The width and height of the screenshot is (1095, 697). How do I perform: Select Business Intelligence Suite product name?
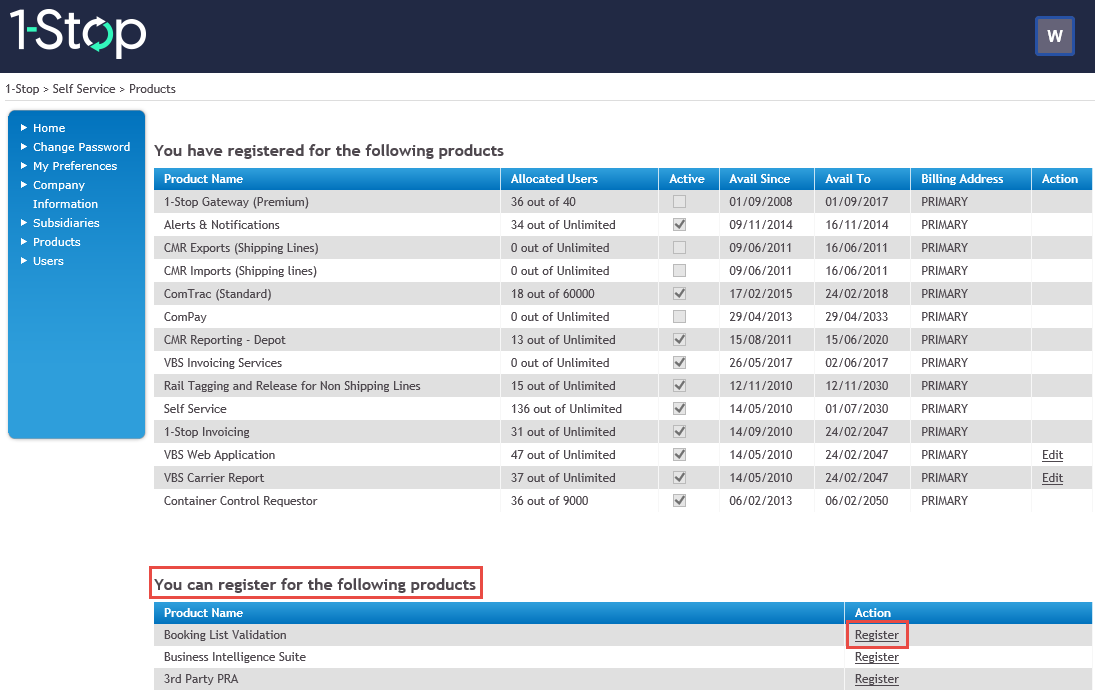pos(235,656)
